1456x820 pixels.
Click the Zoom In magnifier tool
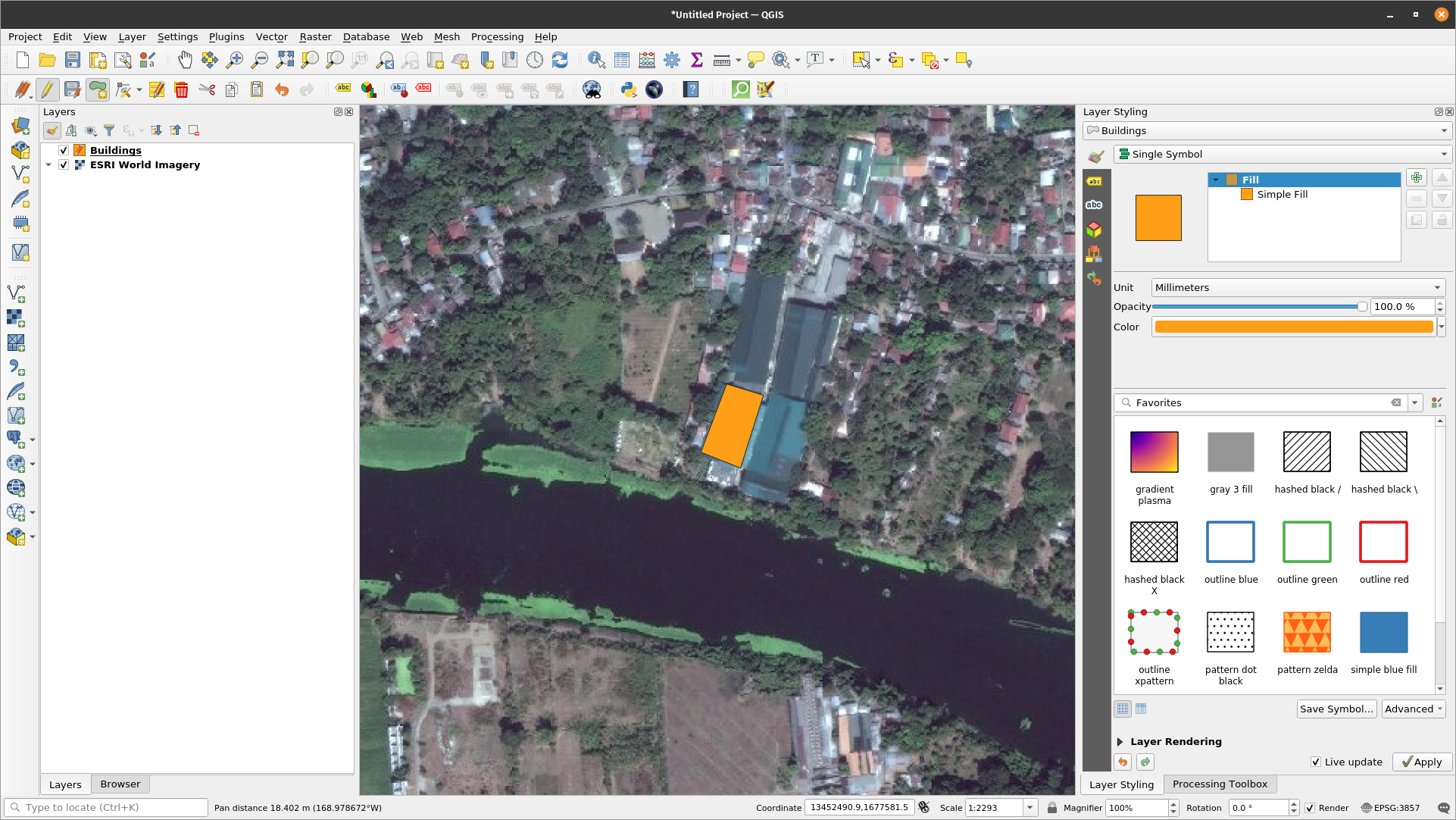[x=235, y=61]
